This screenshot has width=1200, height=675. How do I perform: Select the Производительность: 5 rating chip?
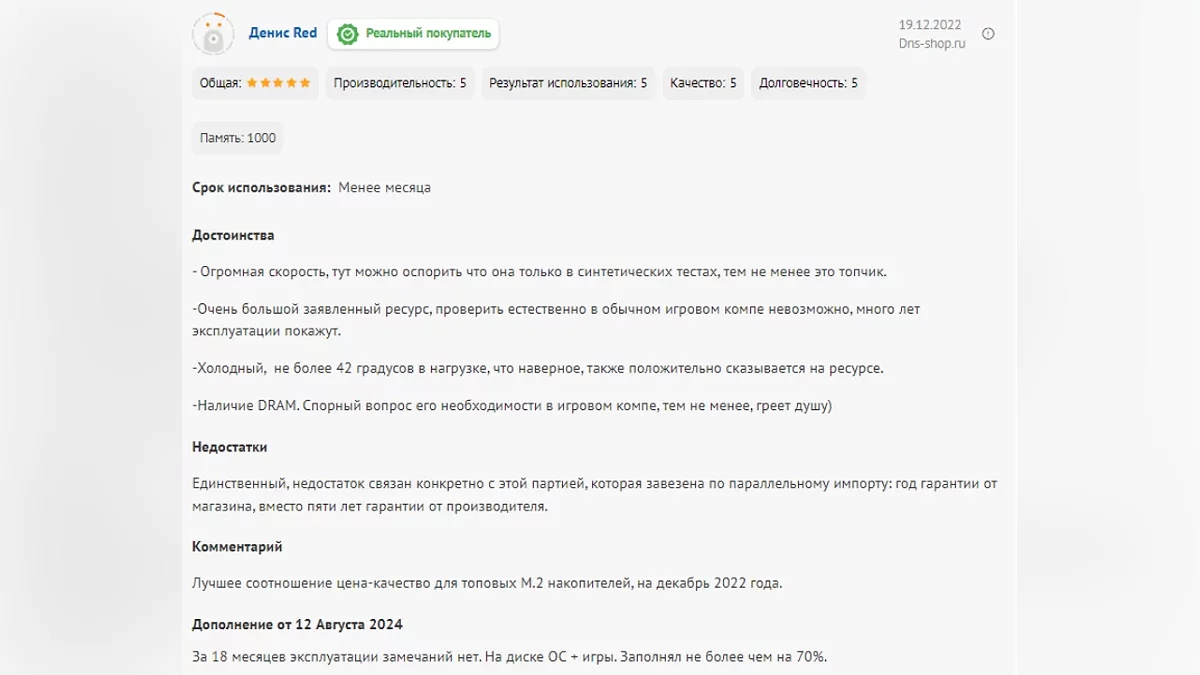pos(400,83)
